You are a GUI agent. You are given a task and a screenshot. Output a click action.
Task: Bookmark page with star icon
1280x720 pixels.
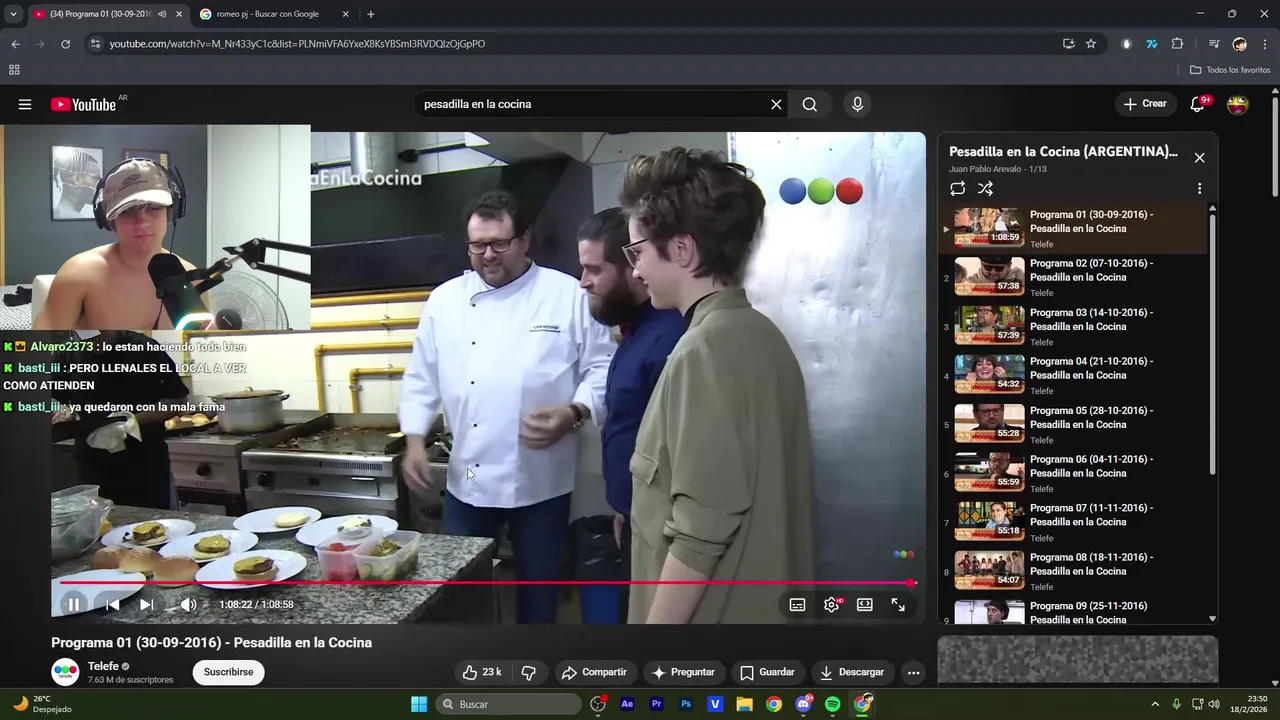1091,44
